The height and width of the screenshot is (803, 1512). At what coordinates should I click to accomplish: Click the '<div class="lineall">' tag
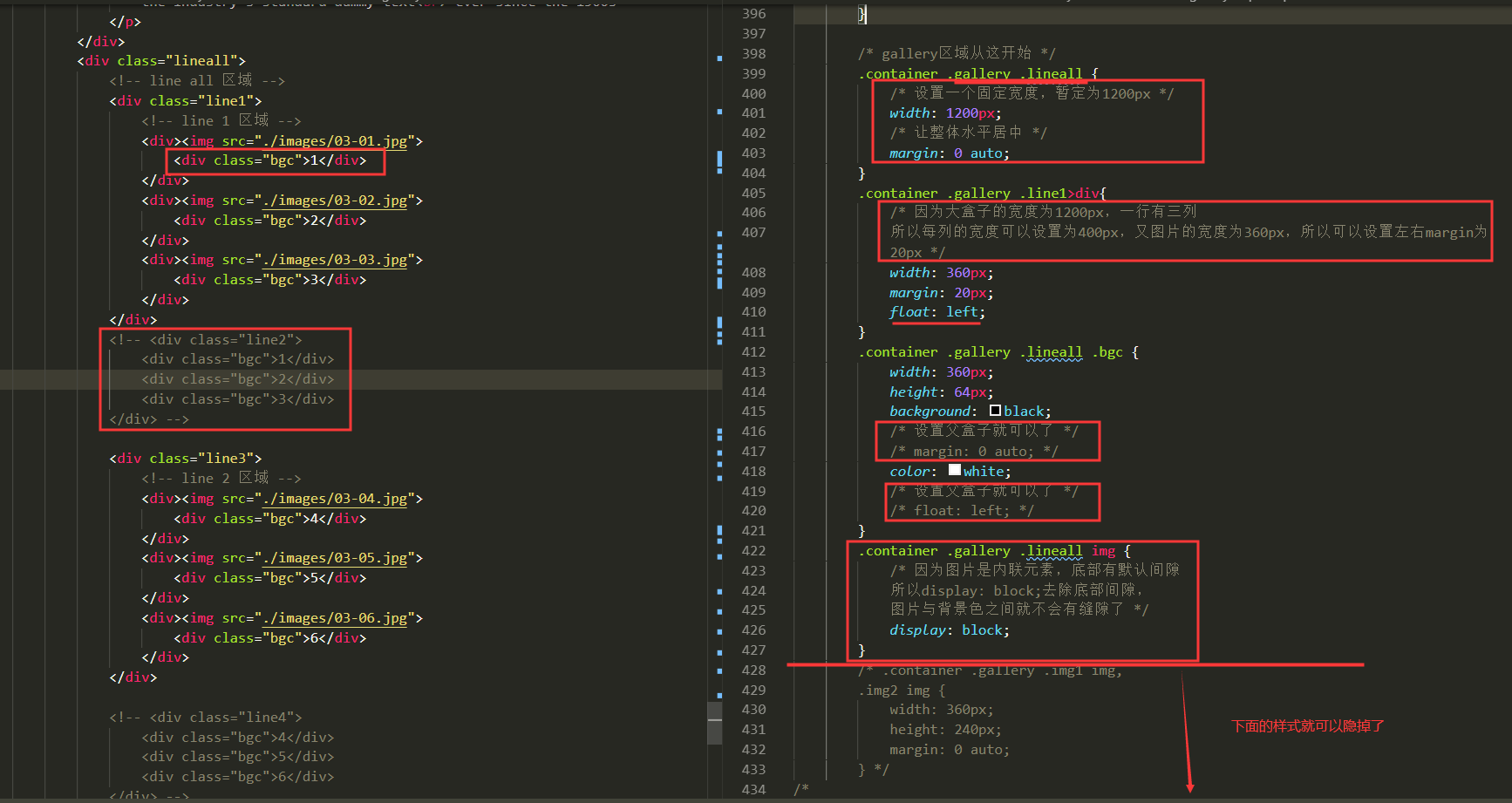pyautogui.click(x=161, y=61)
